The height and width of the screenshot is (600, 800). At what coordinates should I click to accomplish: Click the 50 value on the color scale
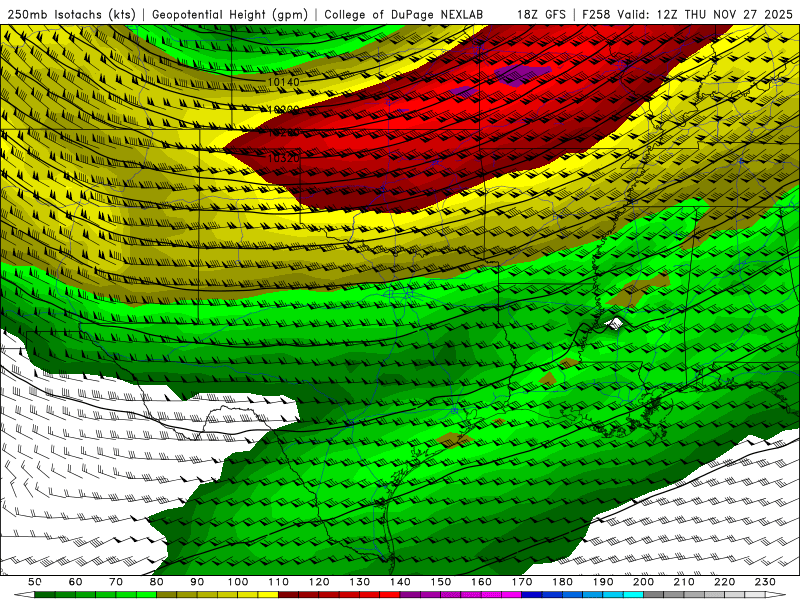click(34, 582)
